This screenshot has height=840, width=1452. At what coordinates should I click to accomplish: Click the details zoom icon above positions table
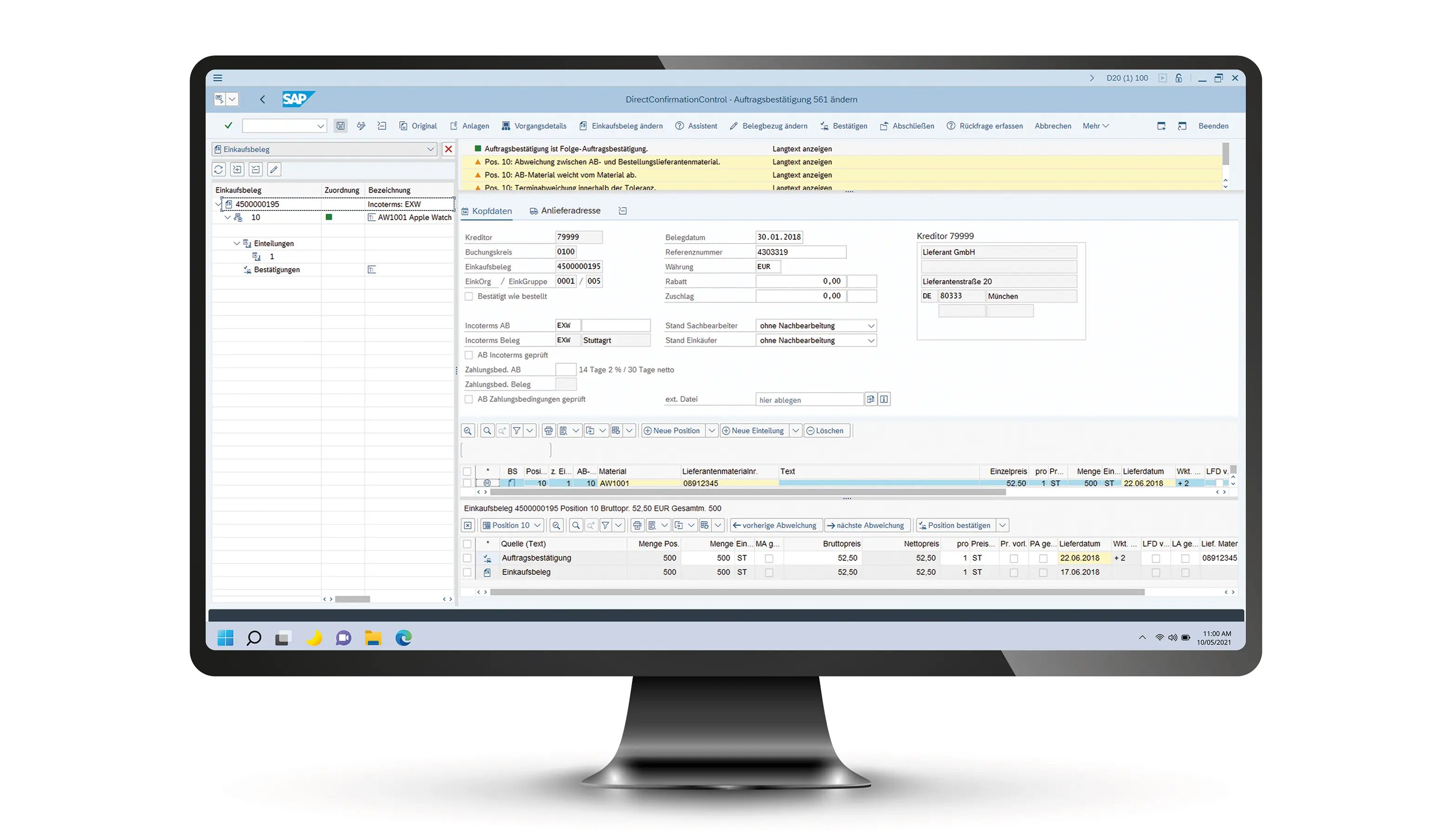click(468, 430)
